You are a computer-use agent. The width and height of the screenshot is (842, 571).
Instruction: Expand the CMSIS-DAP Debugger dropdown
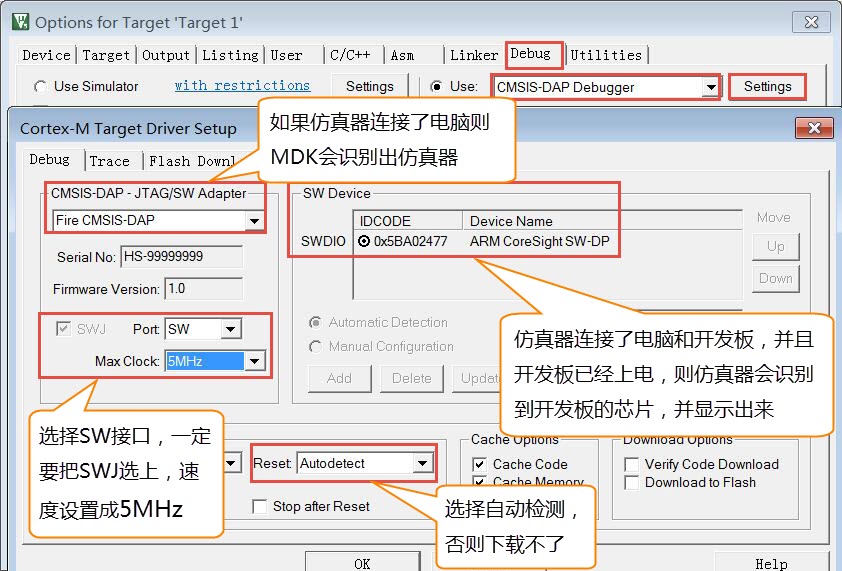tap(711, 87)
